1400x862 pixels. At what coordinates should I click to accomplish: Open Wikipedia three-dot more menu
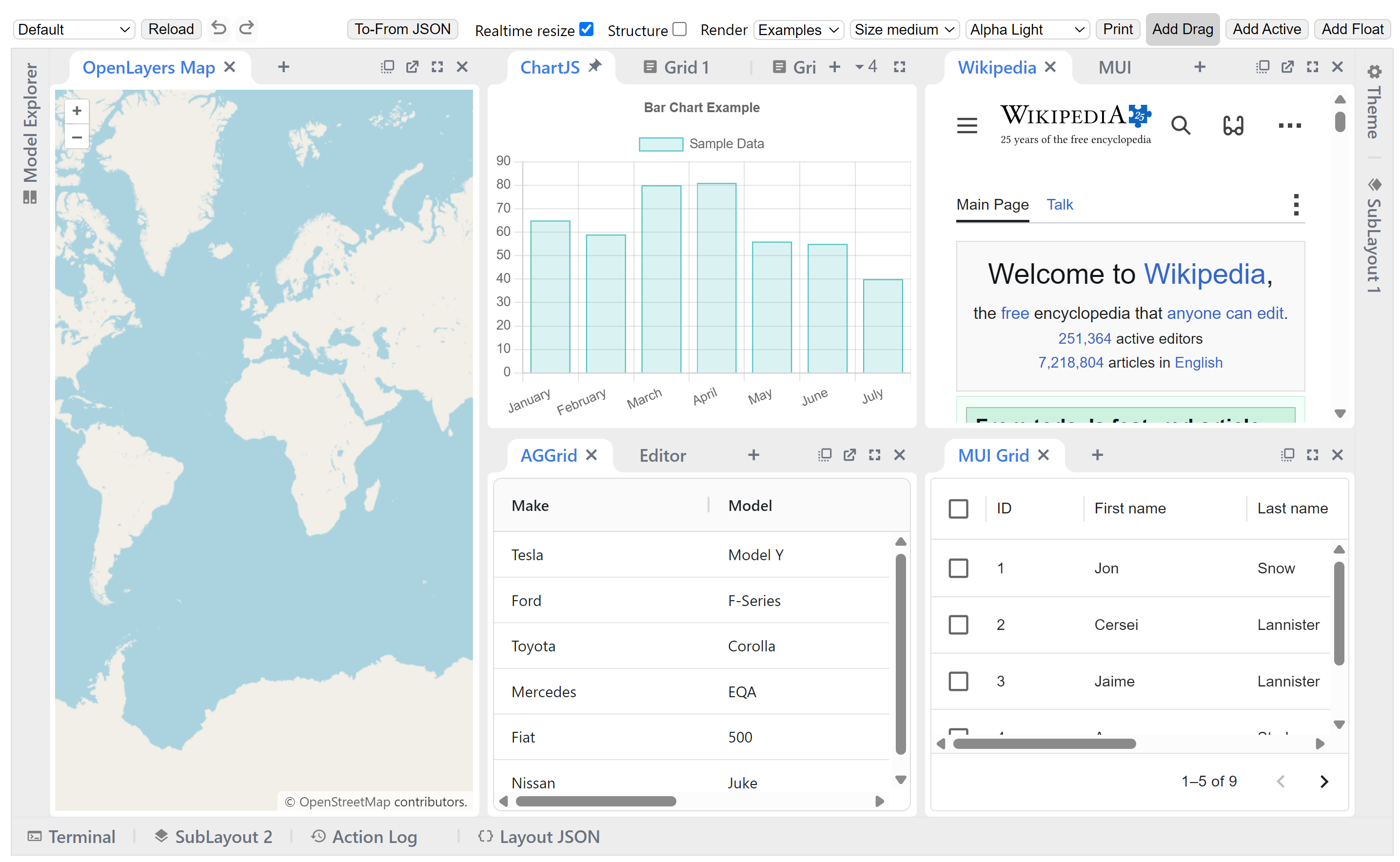pyautogui.click(x=1289, y=125)
